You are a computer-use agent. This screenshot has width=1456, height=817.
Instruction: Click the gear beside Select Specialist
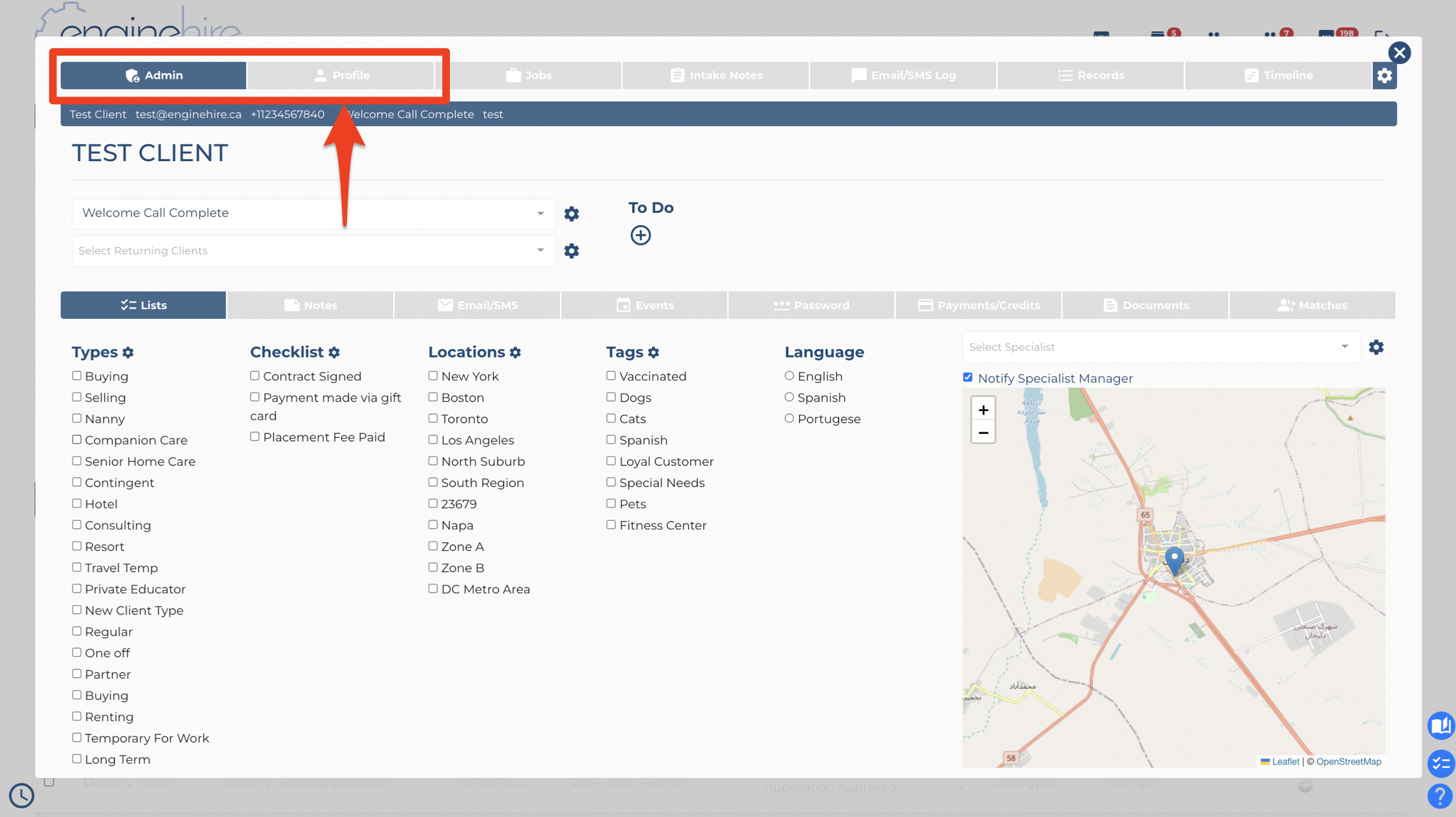point(1376,347)
